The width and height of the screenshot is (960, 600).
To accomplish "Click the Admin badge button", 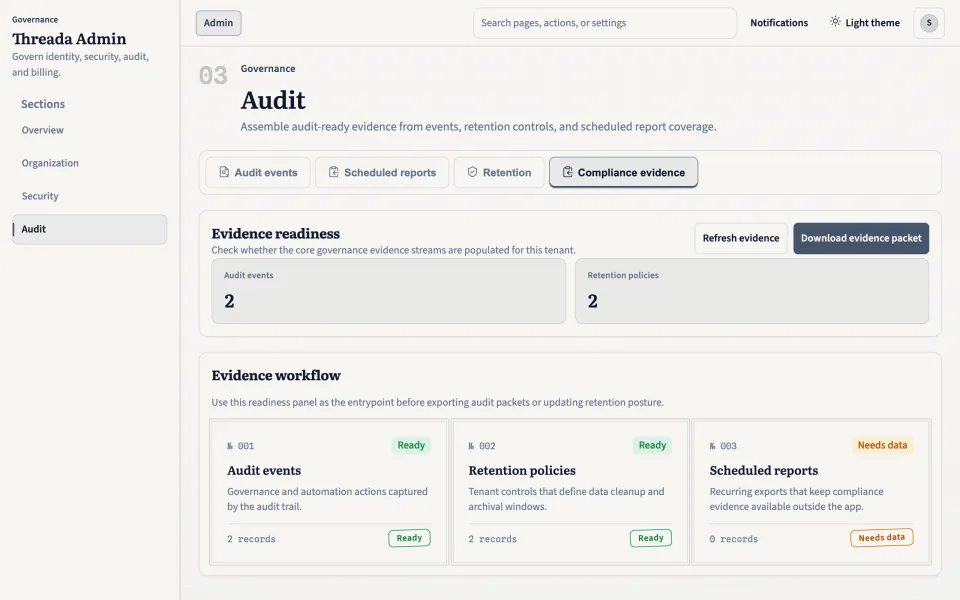I will click(219, 23).
